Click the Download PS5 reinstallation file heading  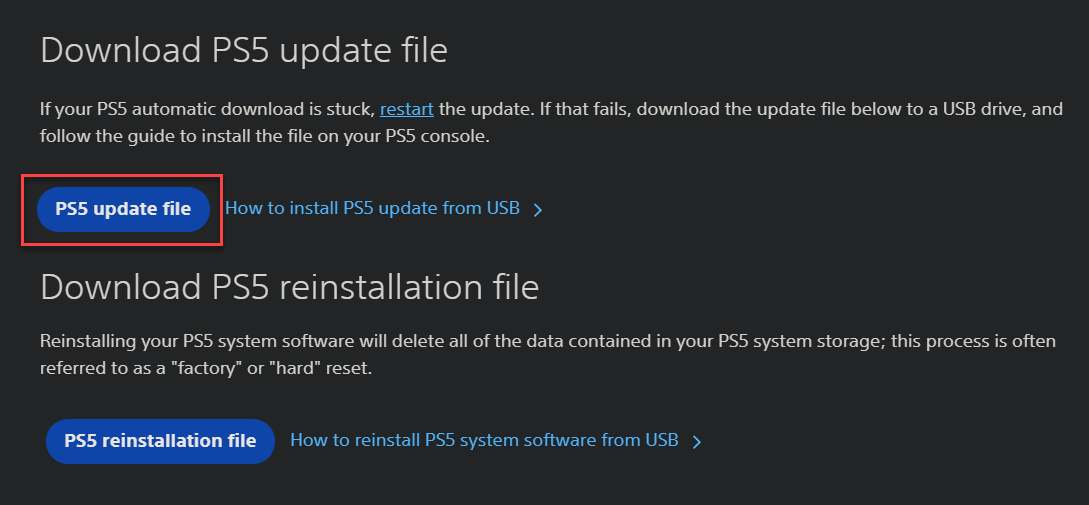tap(289, 287)
